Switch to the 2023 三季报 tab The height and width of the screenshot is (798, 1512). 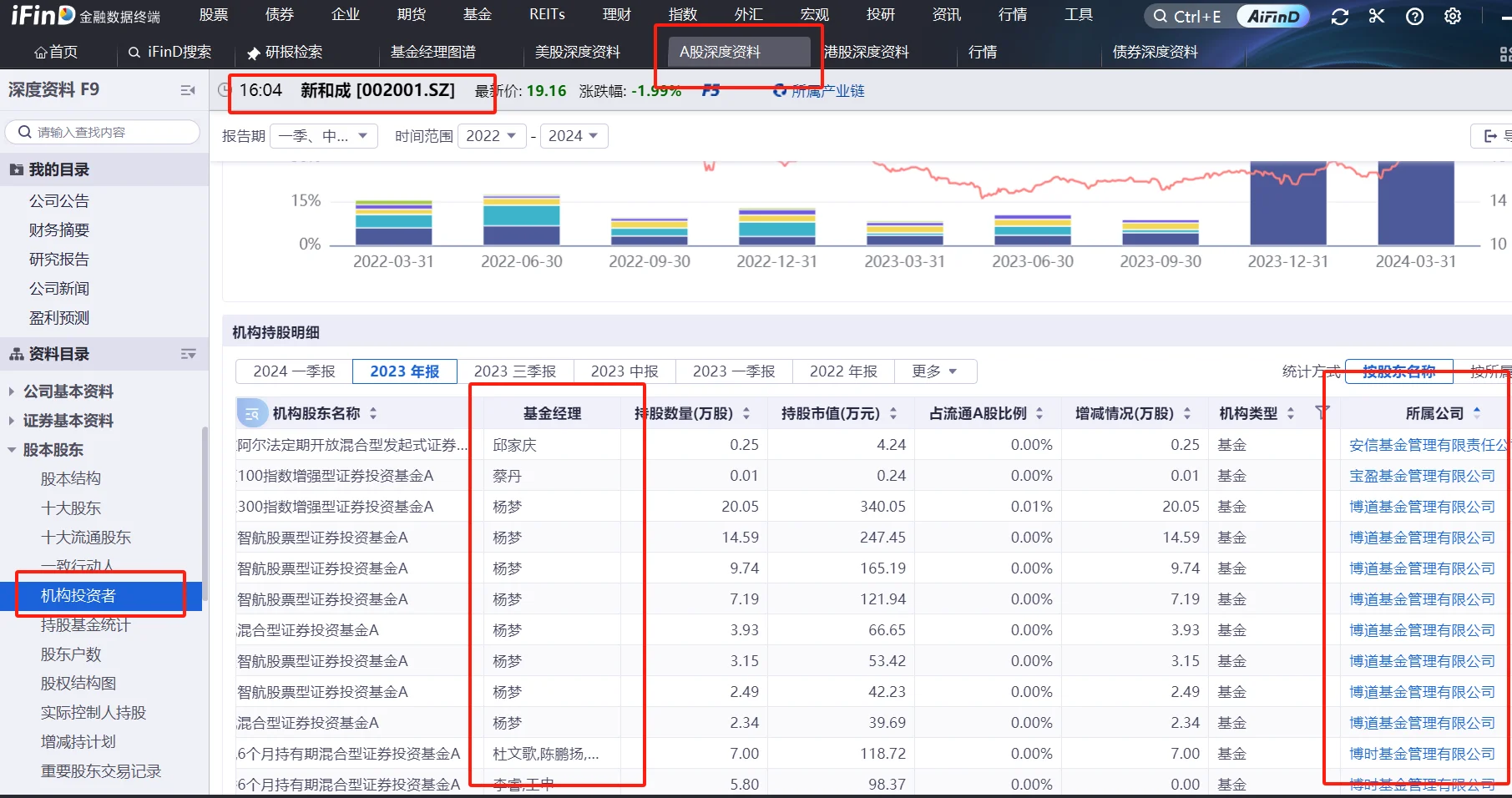coord(515,371)
